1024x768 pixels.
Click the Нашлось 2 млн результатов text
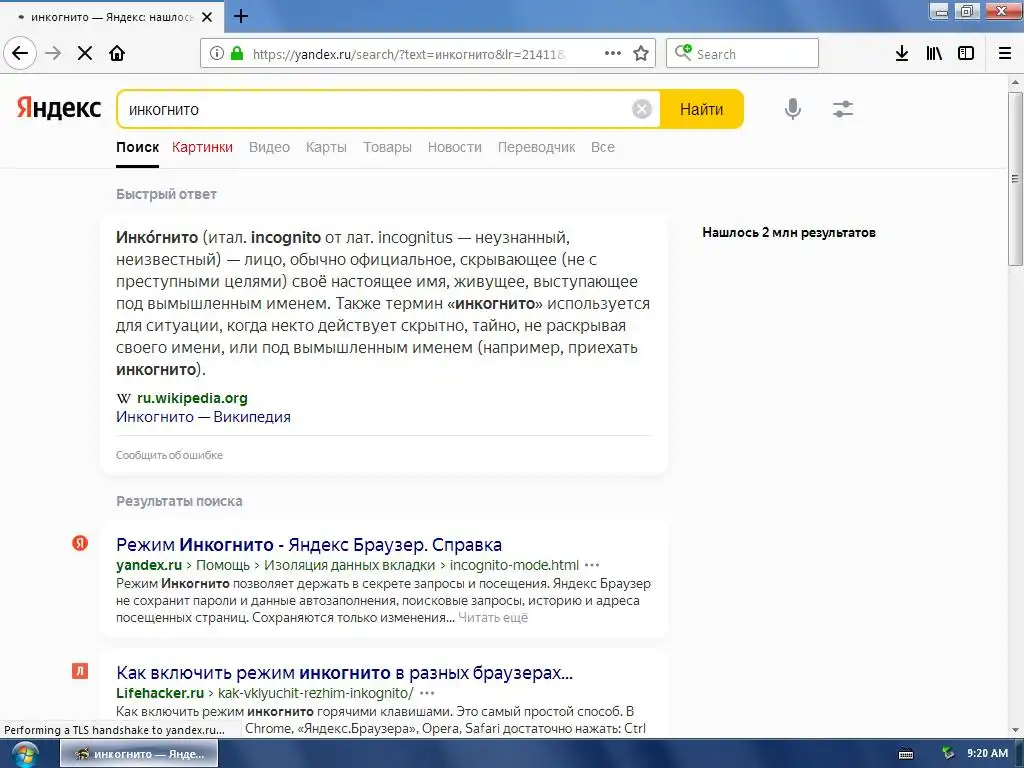tap(789, 232)
